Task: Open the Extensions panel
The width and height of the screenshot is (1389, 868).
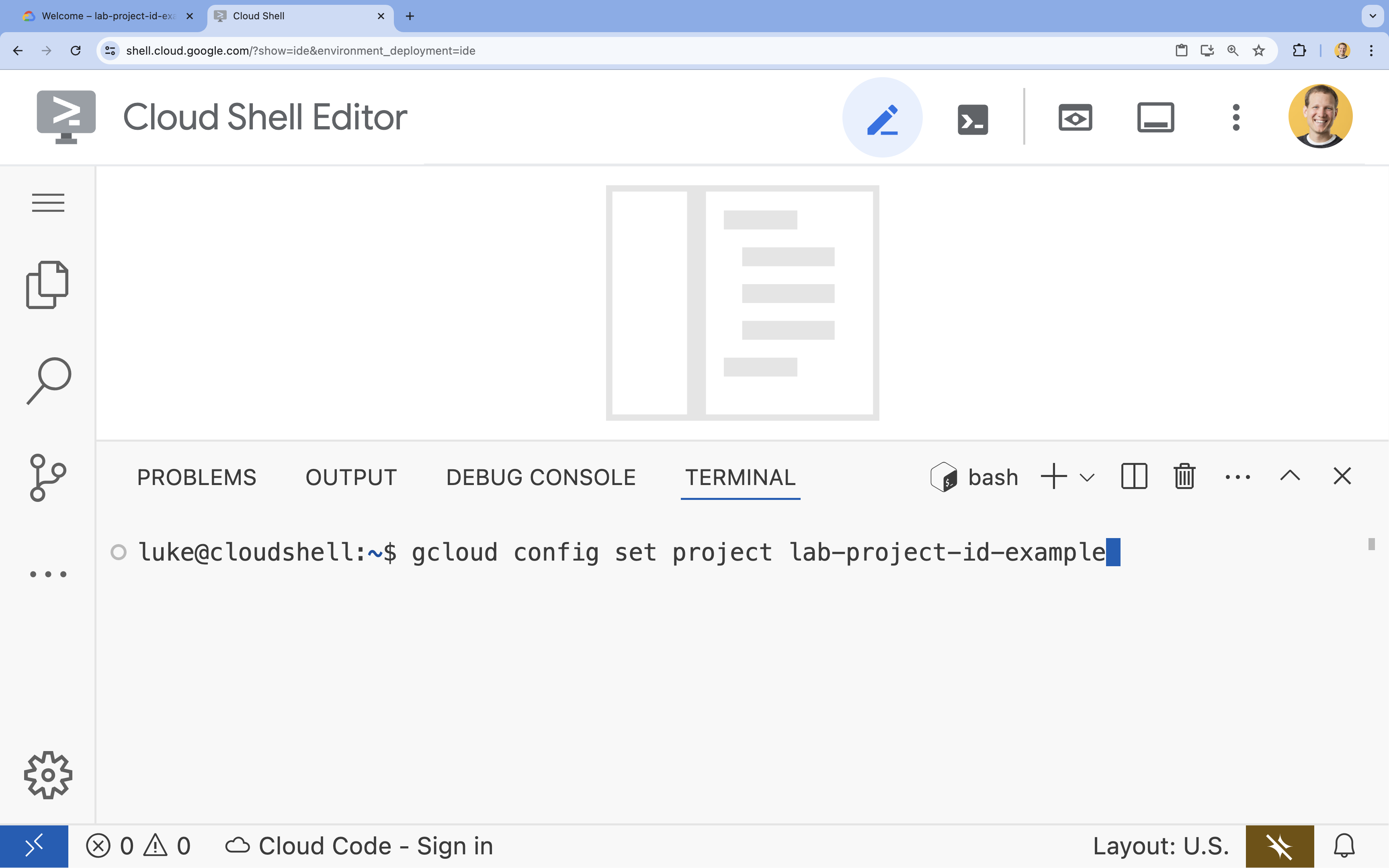Action: click(x=47, y=573)
